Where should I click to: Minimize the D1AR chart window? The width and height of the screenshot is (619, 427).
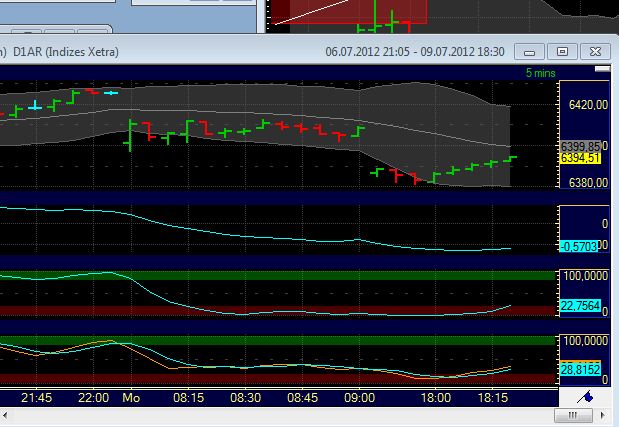pos(529,52)
